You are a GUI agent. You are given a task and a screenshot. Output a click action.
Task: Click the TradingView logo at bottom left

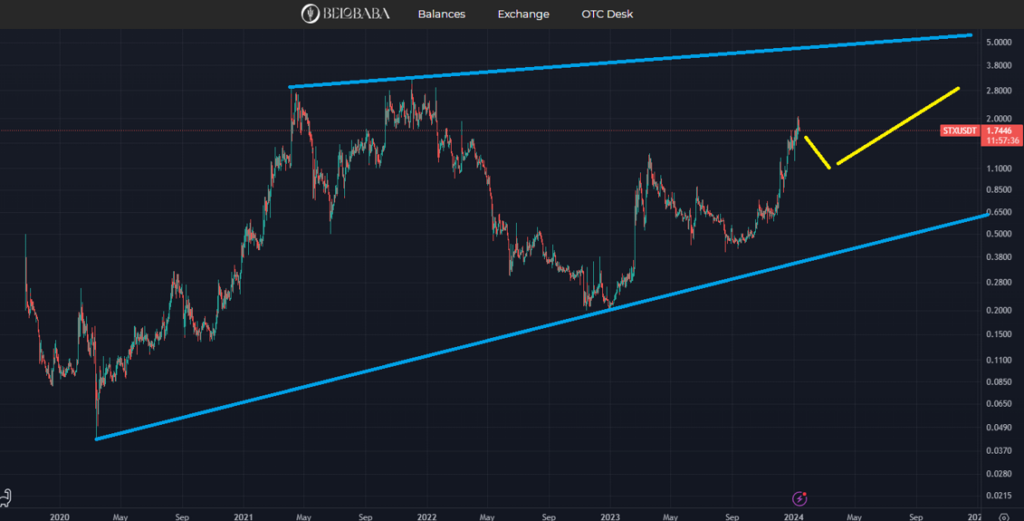click(x=6, y=497)
